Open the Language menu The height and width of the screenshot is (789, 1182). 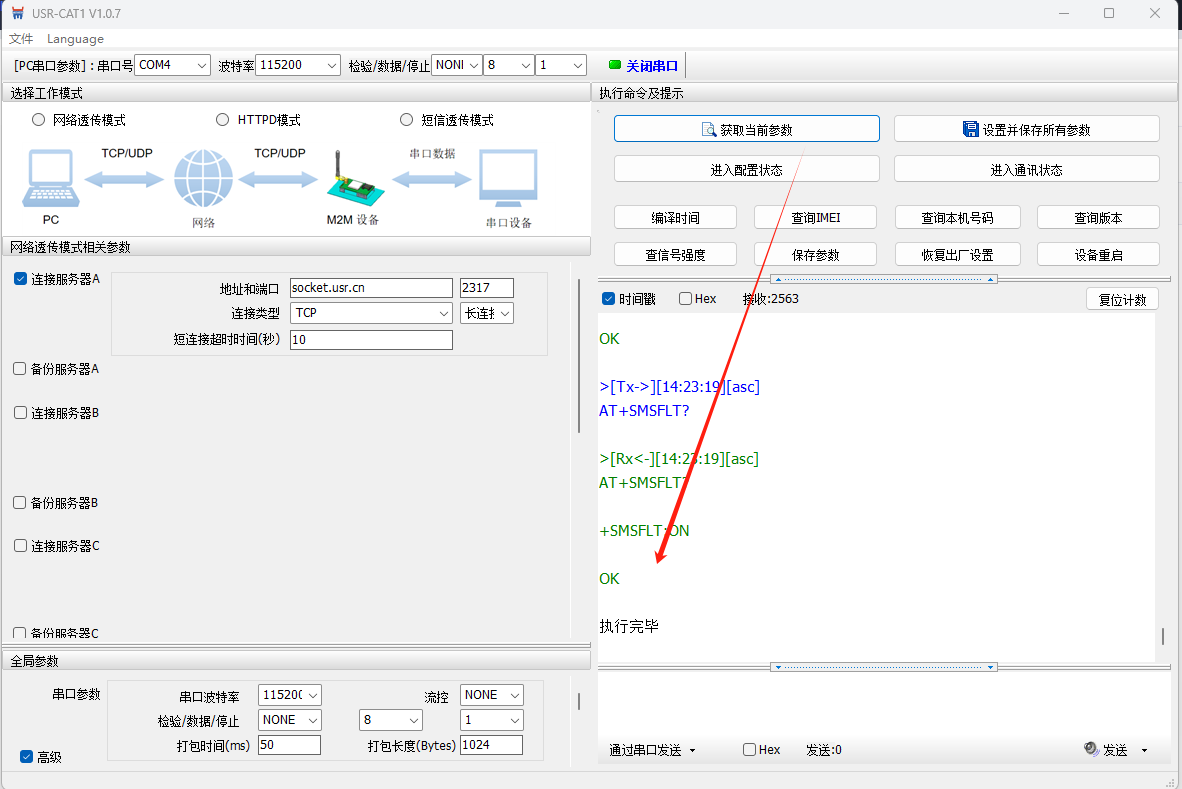pos(75,39)
